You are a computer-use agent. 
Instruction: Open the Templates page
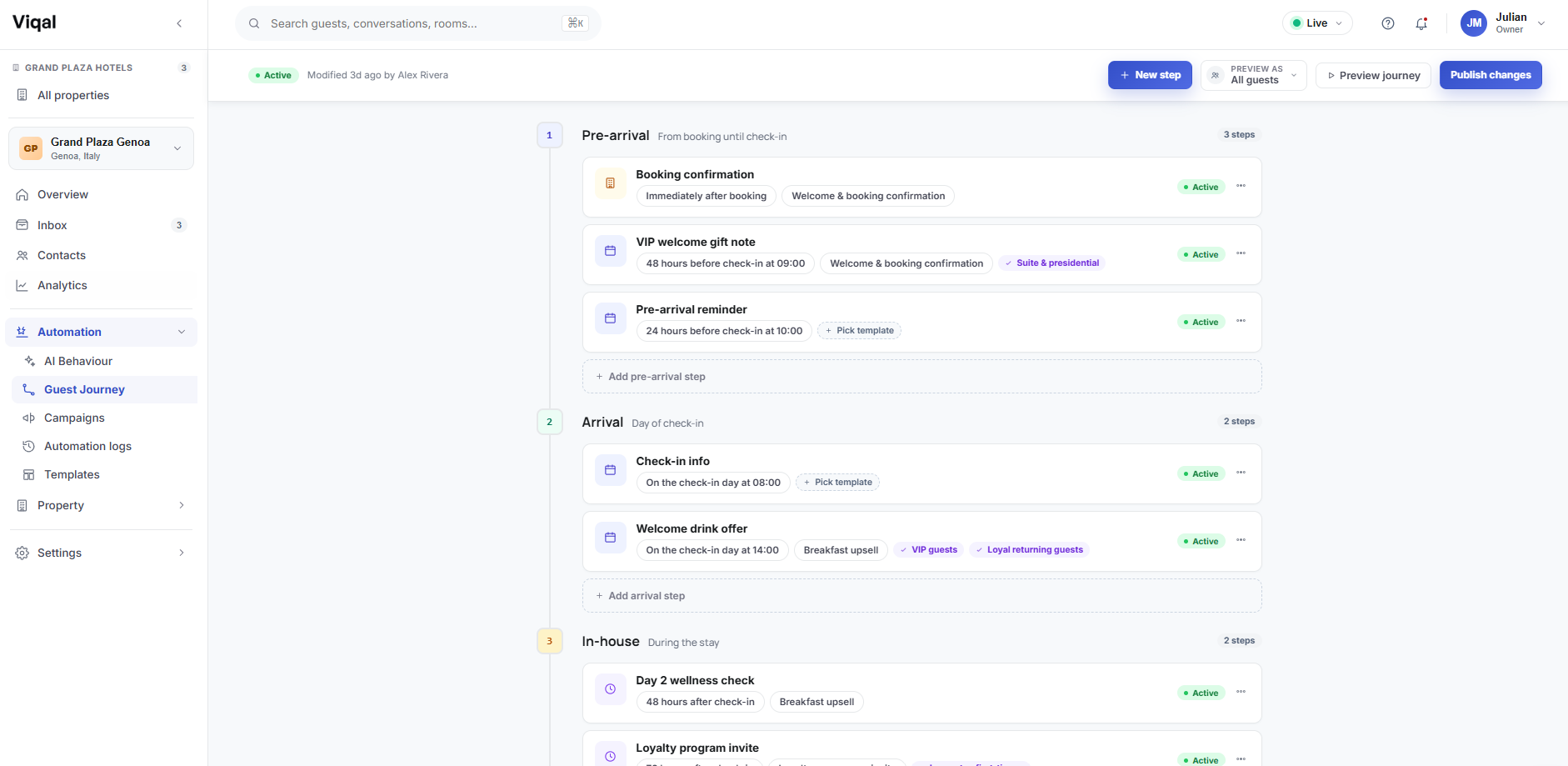pyautogui.click(x=105, y=474)
